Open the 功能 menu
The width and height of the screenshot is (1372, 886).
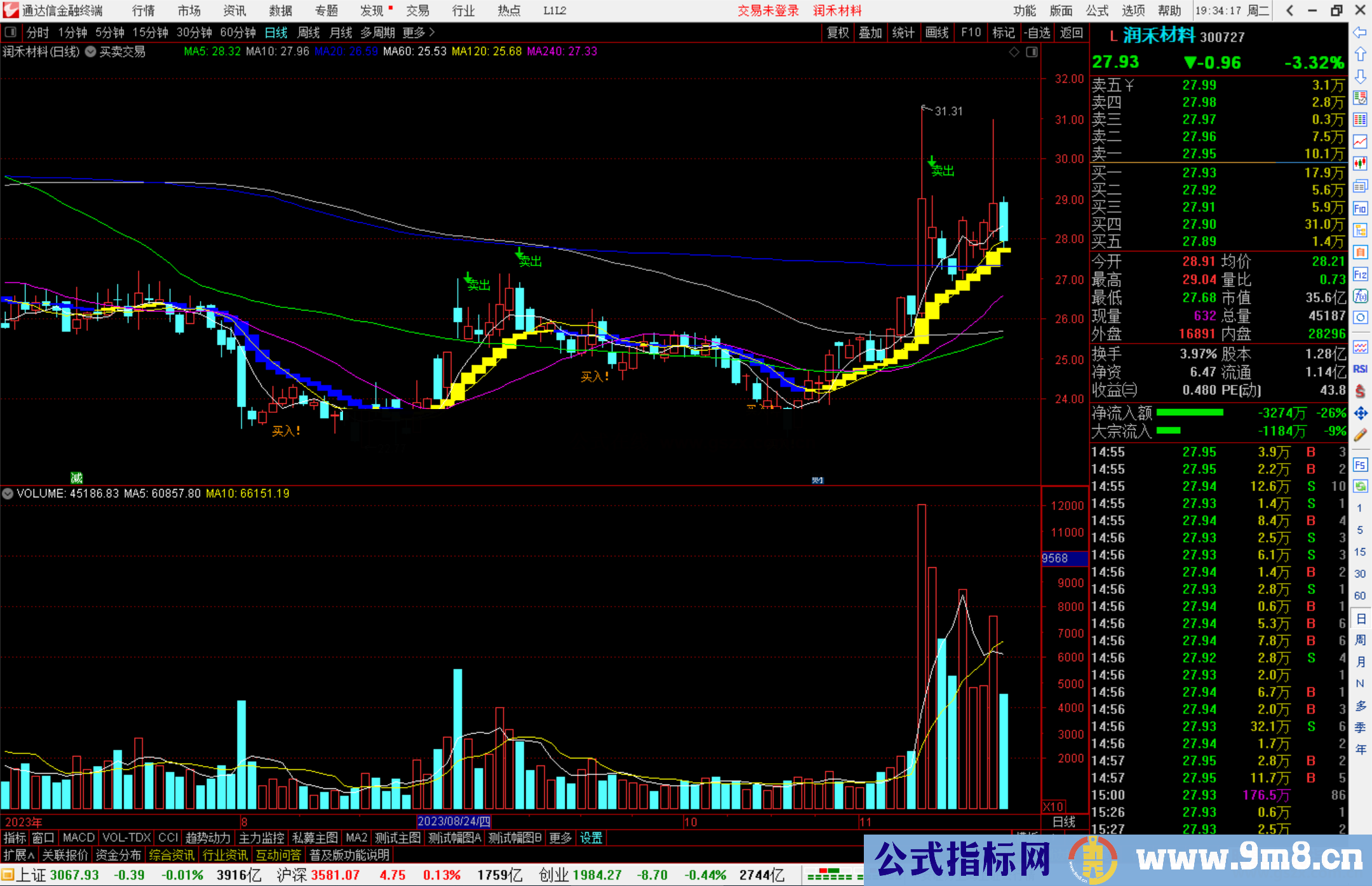(x=1025, y=11)
